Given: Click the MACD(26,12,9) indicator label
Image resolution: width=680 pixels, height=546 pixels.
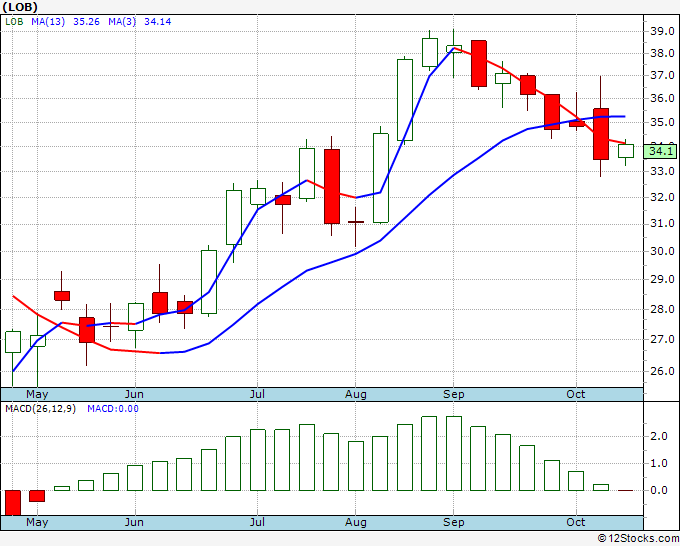Looking at the screenshot, I should (40, 409).
